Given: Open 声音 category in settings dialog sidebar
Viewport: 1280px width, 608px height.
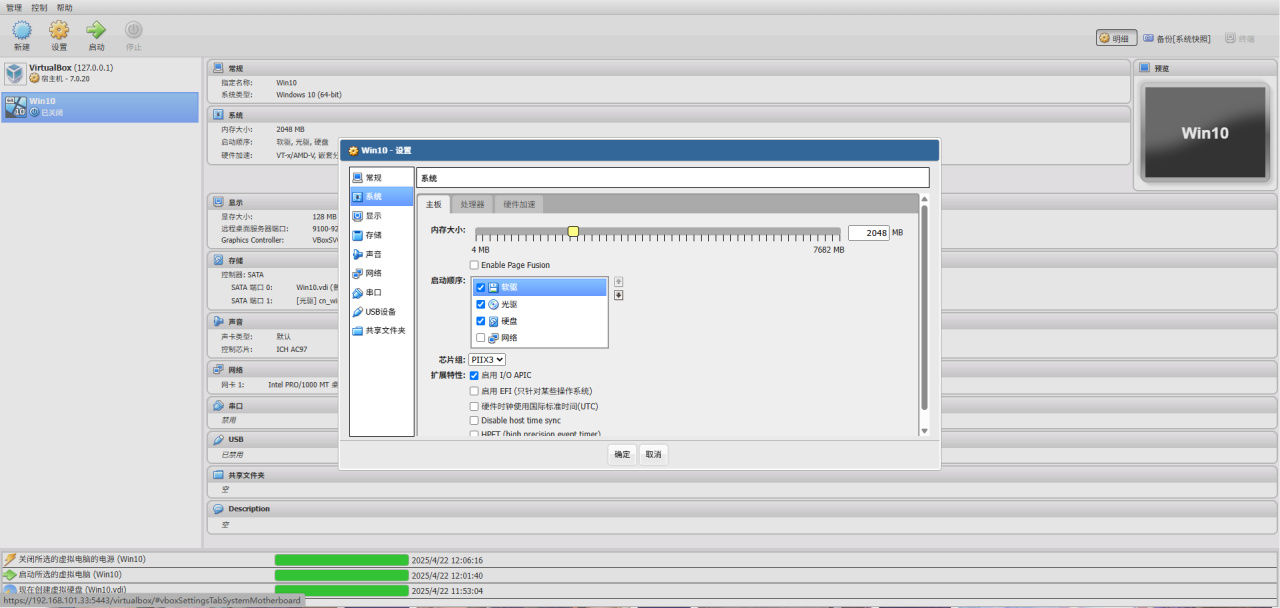Looking at the screenshot, I should click(381, 254).
